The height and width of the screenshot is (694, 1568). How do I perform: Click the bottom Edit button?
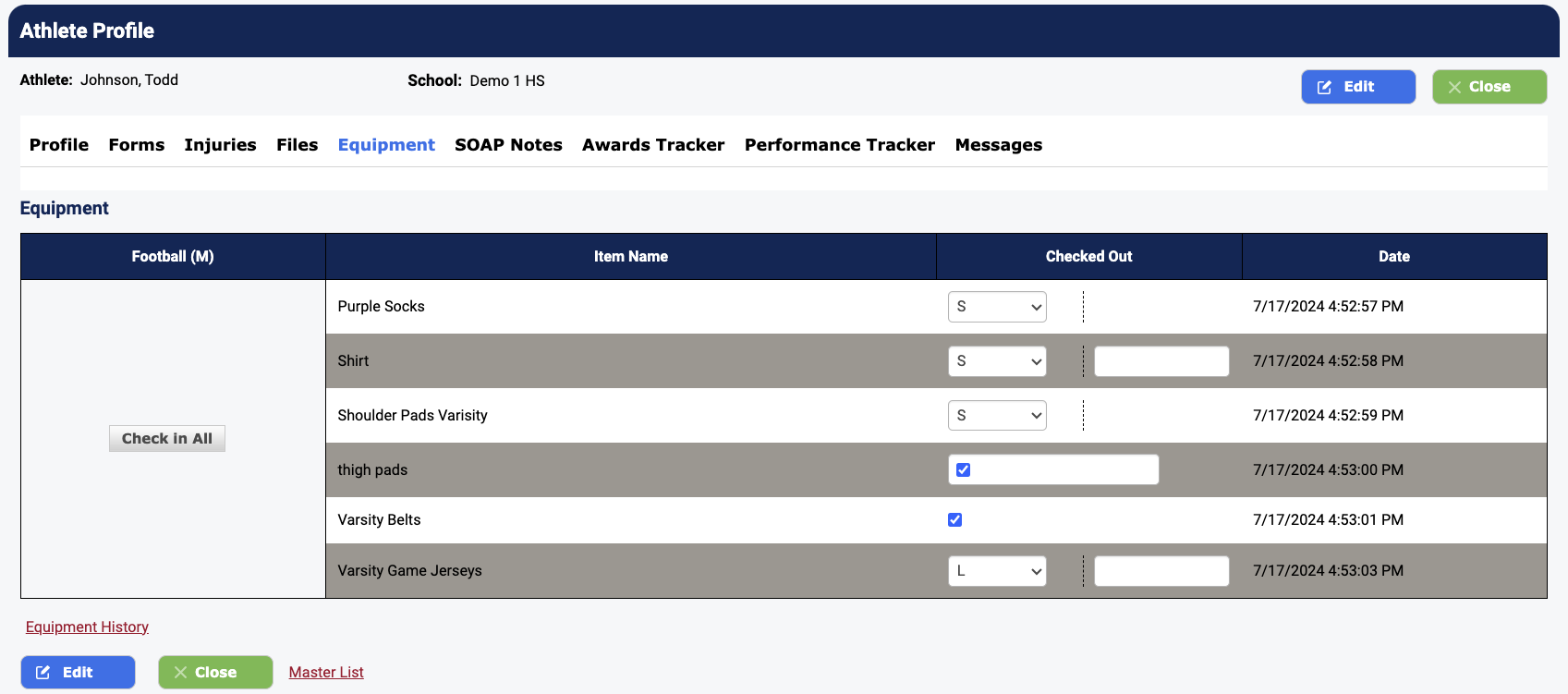78,672
